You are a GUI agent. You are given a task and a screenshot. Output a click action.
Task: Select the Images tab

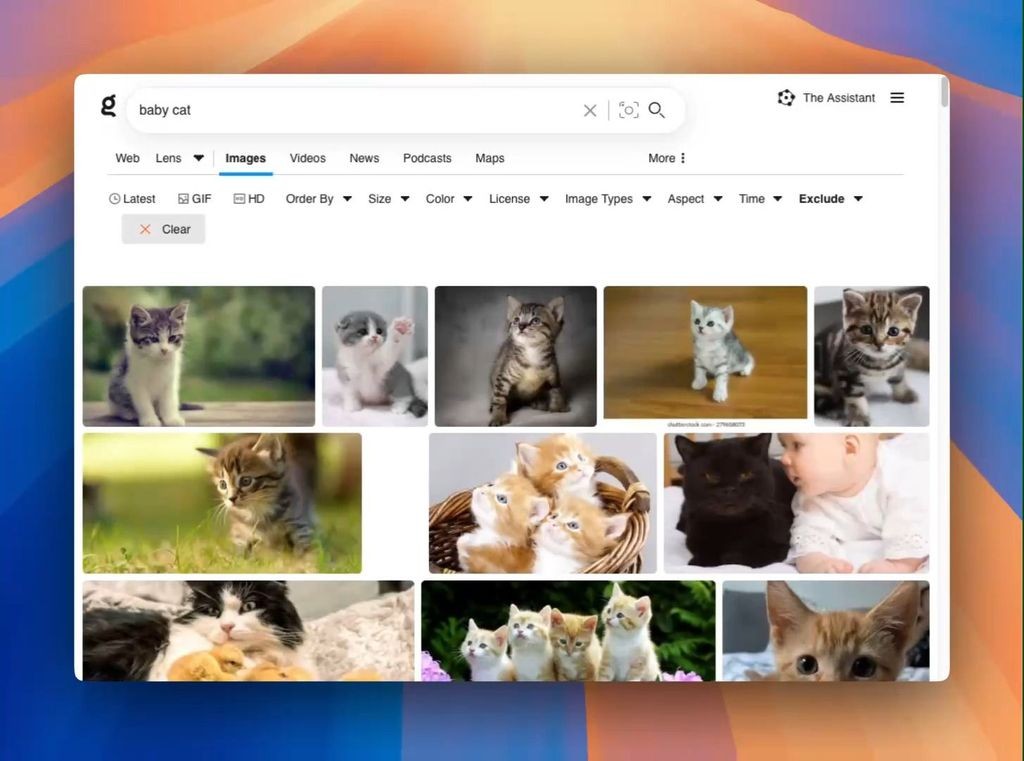pyautogui.click(x=246, y=158)
